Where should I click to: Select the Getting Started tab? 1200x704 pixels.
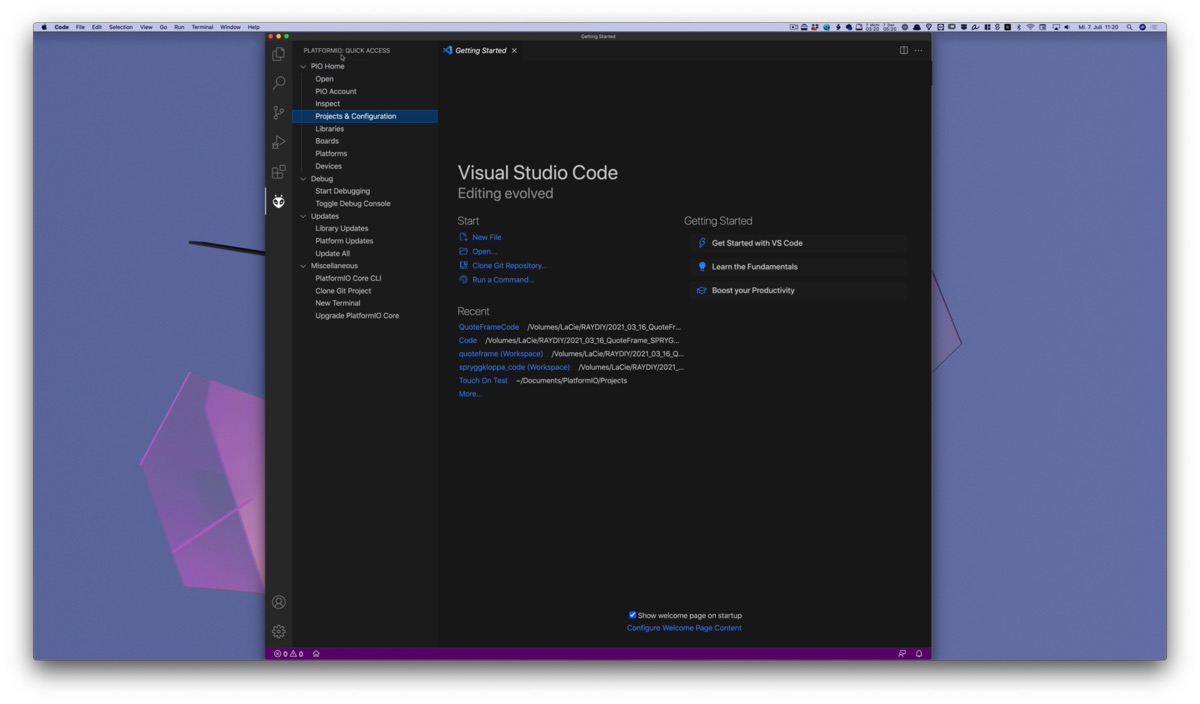(481, 50)
